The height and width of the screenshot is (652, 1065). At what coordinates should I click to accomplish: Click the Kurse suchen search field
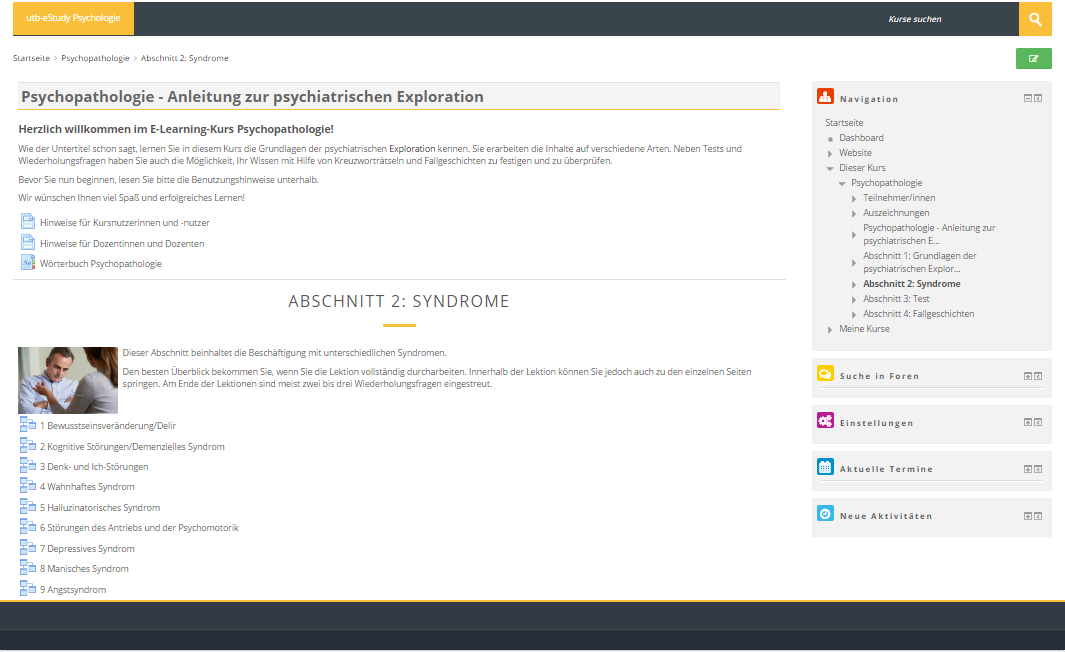click(951, 19)
